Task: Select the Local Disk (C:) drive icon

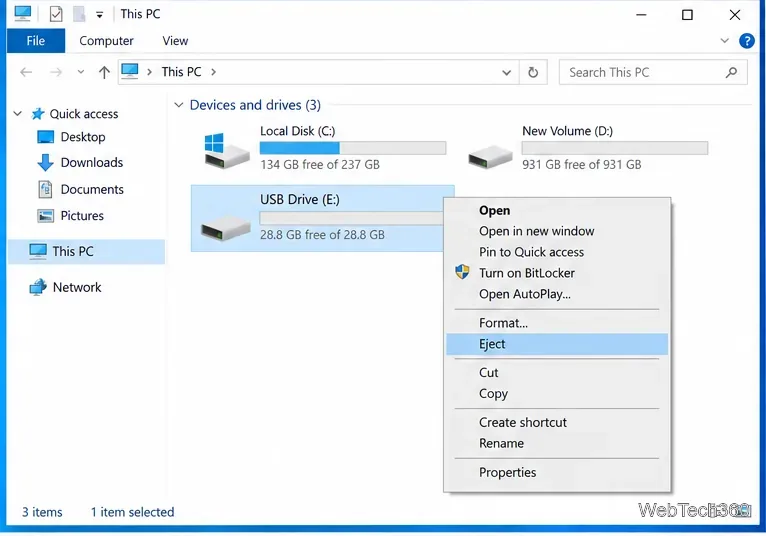Action: pos(227,150)
